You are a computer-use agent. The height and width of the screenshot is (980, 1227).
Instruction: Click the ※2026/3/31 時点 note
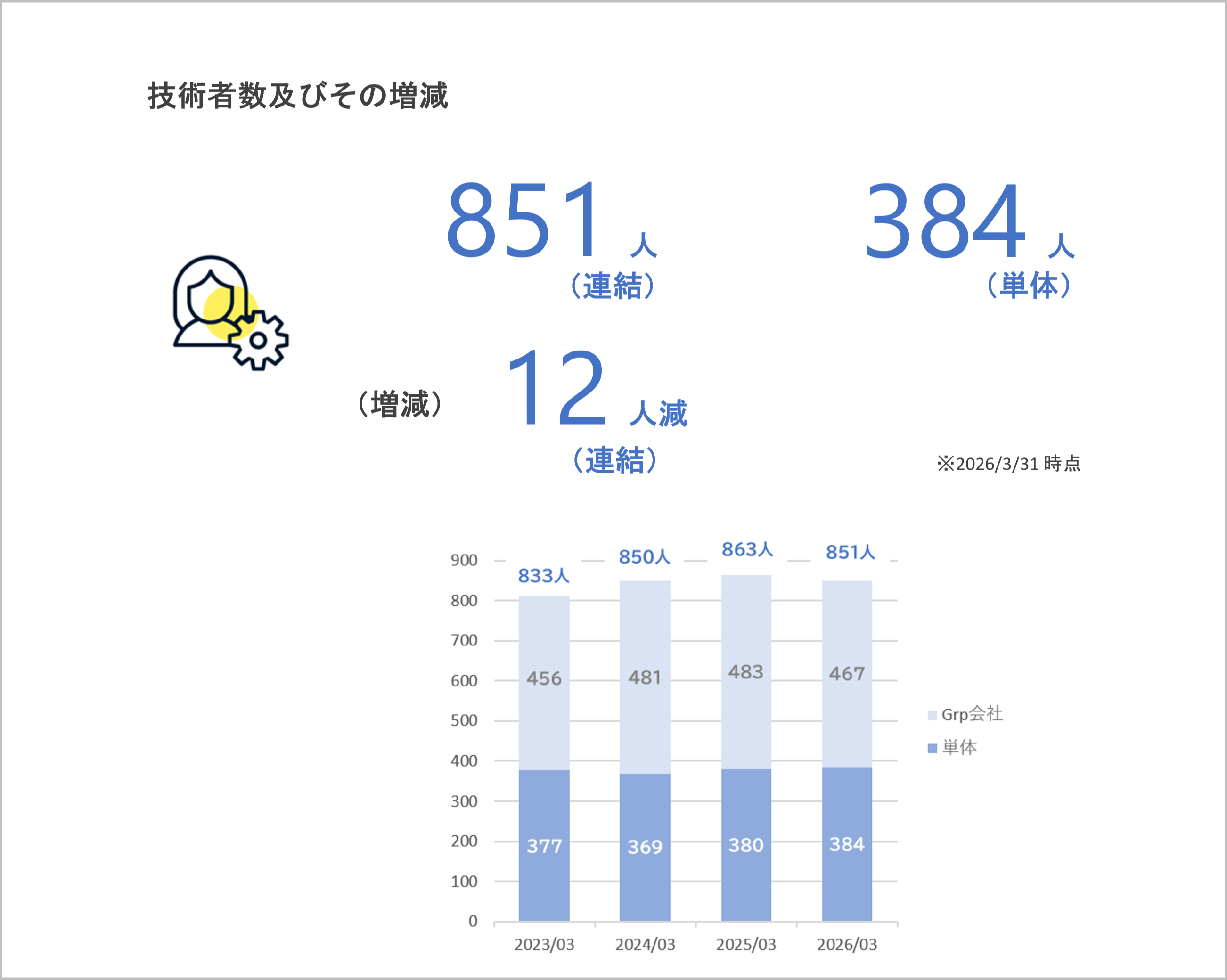pyautogui.click(x=1008, y=463)
